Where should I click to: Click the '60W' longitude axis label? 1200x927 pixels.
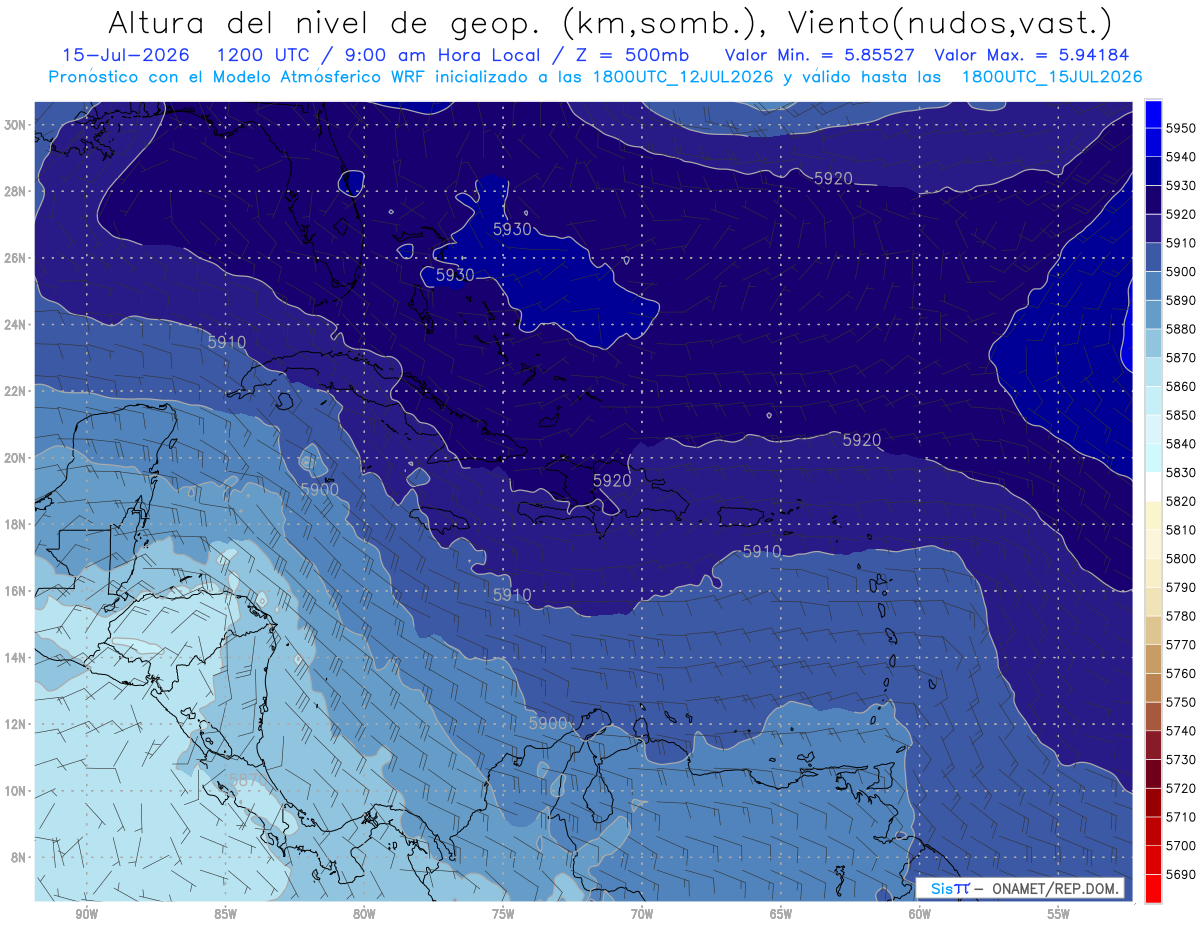920,915
